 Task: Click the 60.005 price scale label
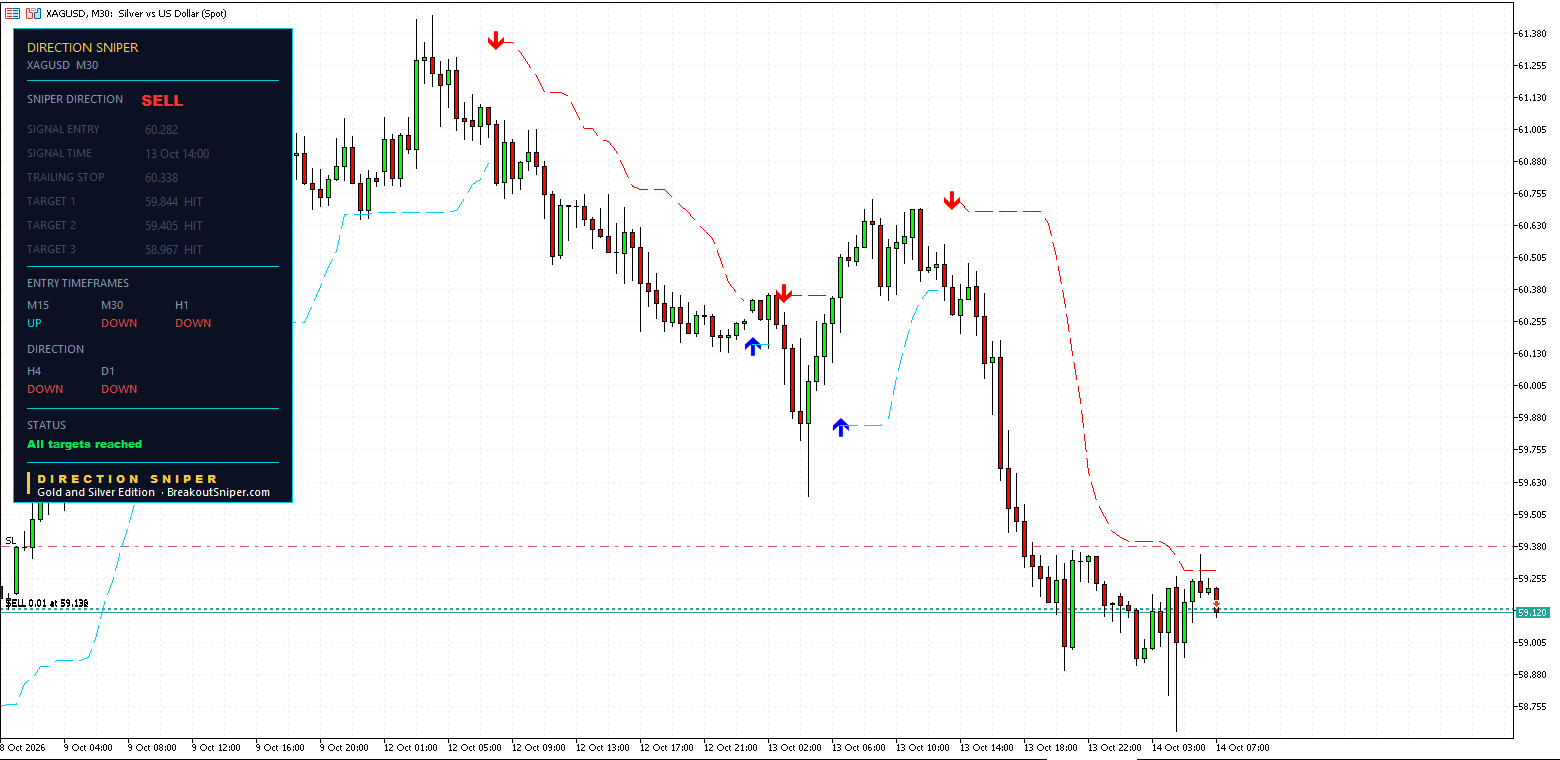1533,386
